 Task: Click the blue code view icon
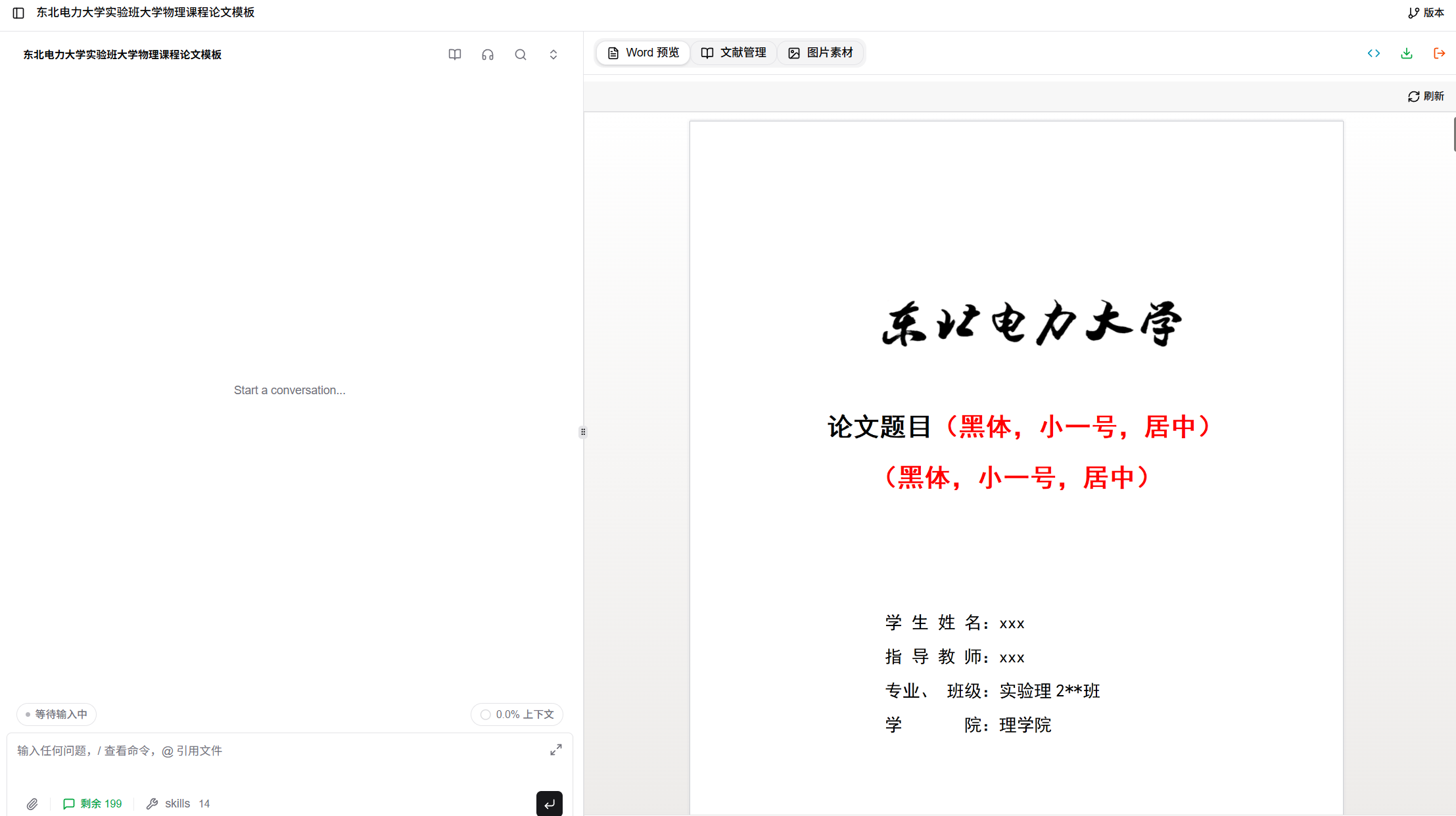[1374, 53]
